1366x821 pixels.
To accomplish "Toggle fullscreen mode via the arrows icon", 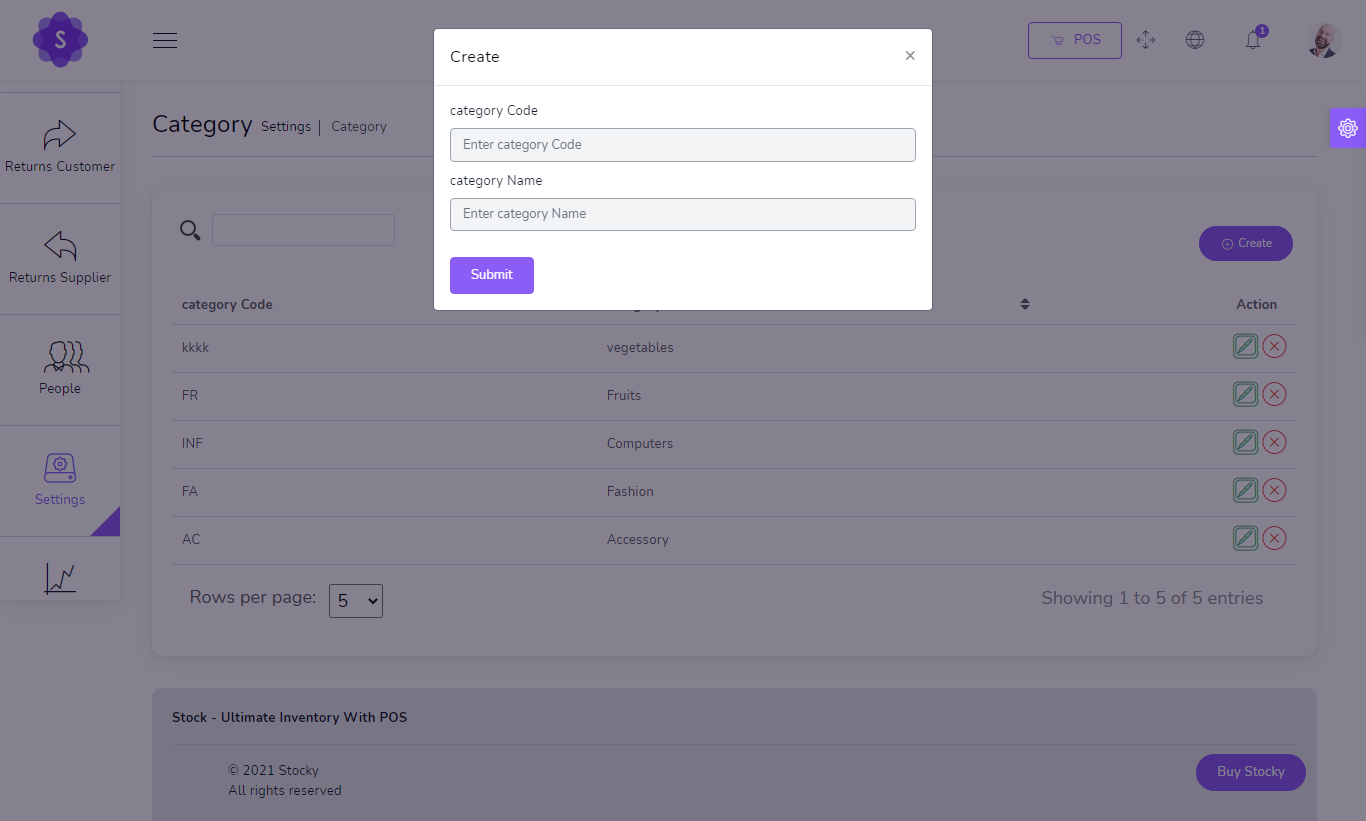I will (x=1146, y=39).
